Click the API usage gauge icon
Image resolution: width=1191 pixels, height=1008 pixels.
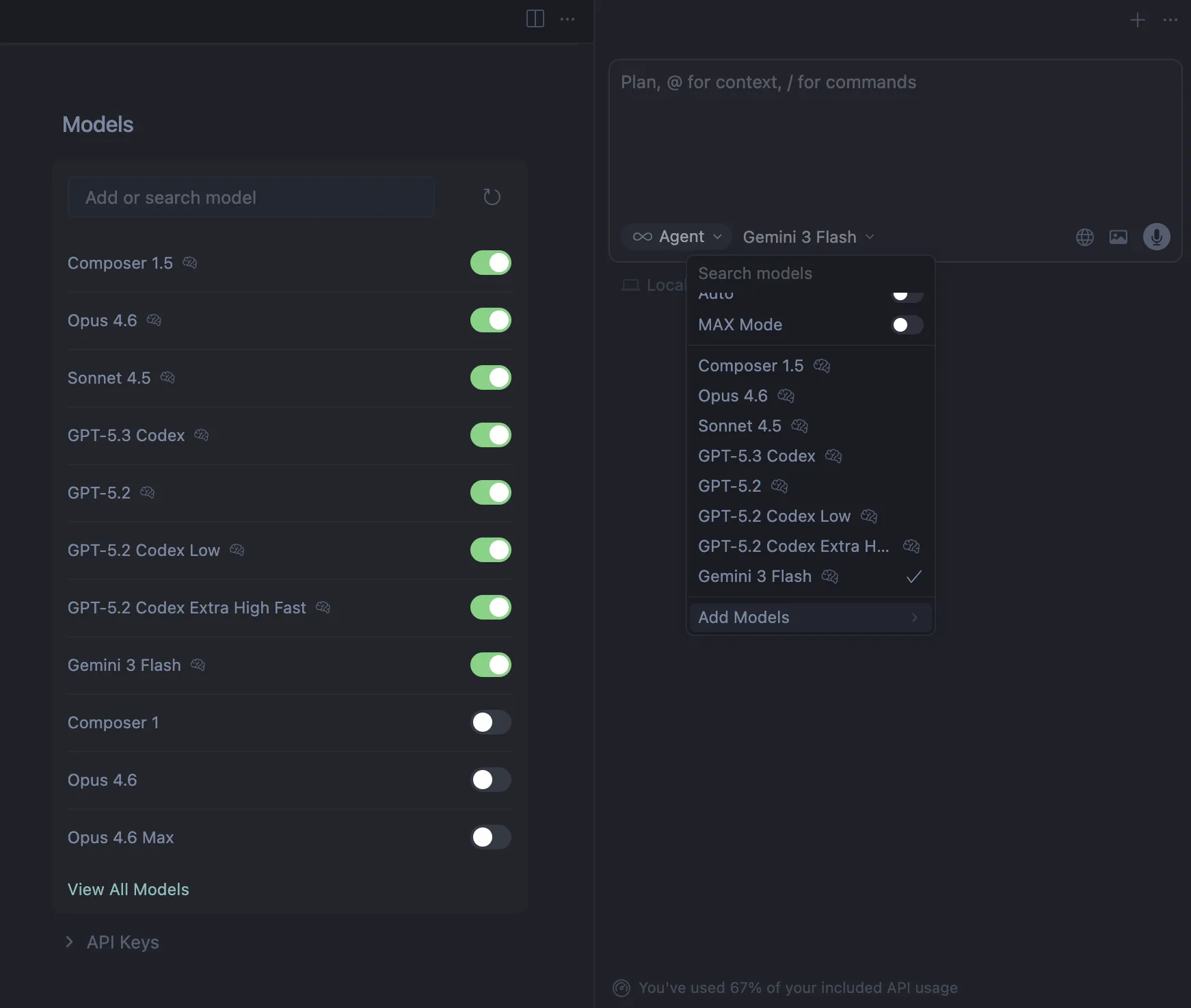(x=621, y=988)
